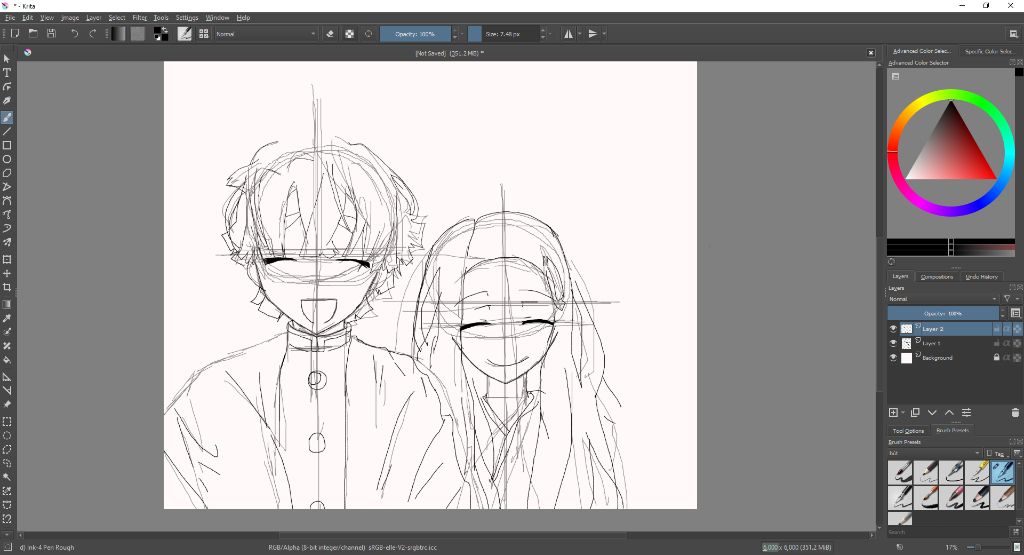Screen dimensions: 1024x555
Task: Open the brush preset tag dropdown
Action: point(935,453)
